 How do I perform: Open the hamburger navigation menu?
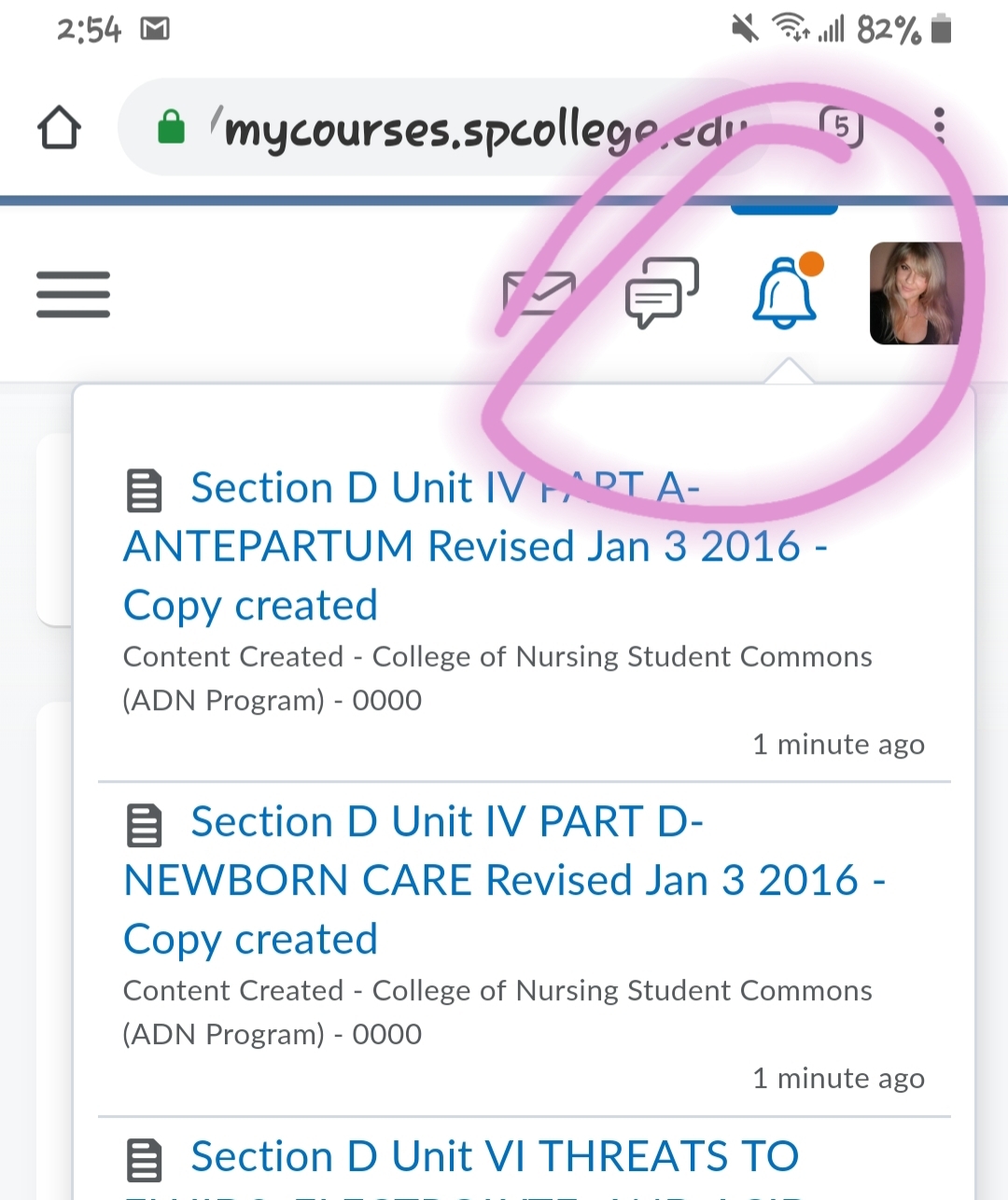click(x=73, y=295)
